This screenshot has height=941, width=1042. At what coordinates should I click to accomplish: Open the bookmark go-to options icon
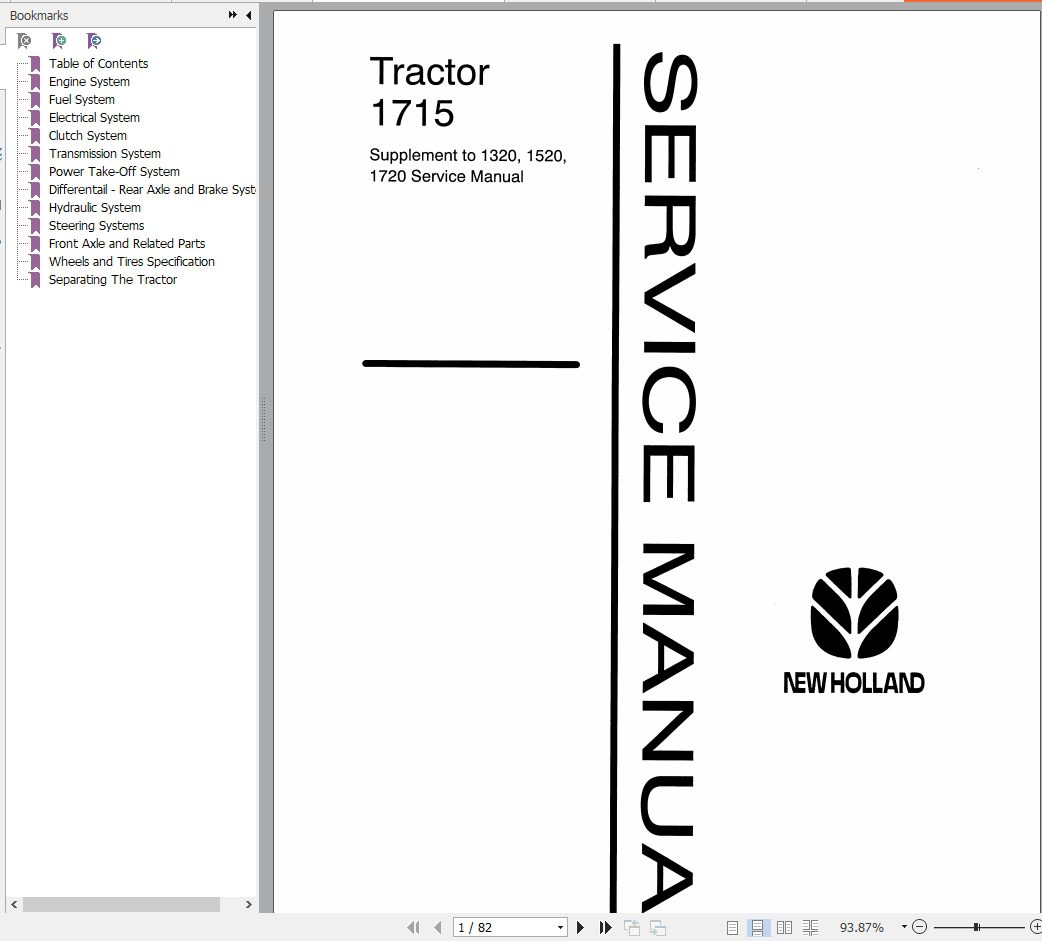coord(94,41)
